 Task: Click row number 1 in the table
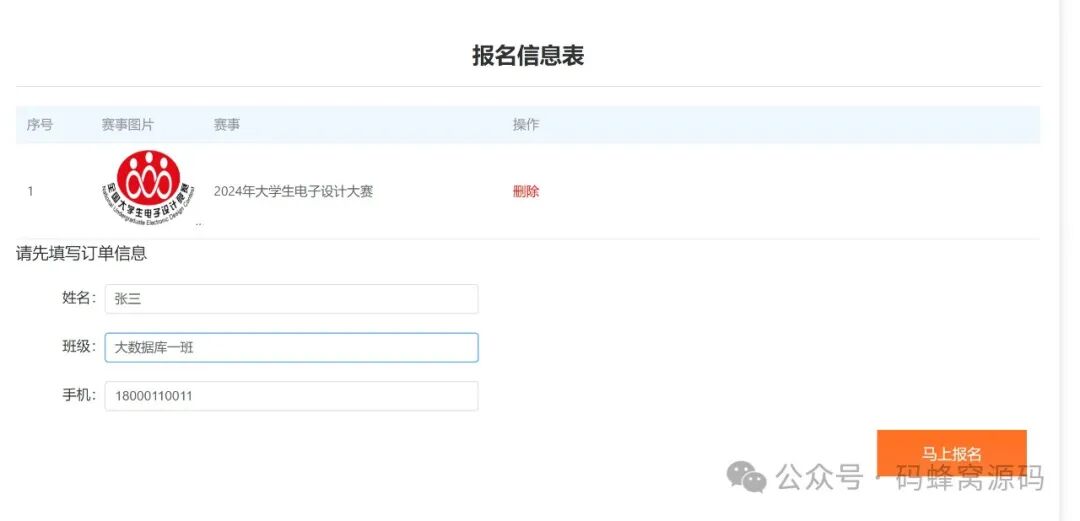[30, 192]
